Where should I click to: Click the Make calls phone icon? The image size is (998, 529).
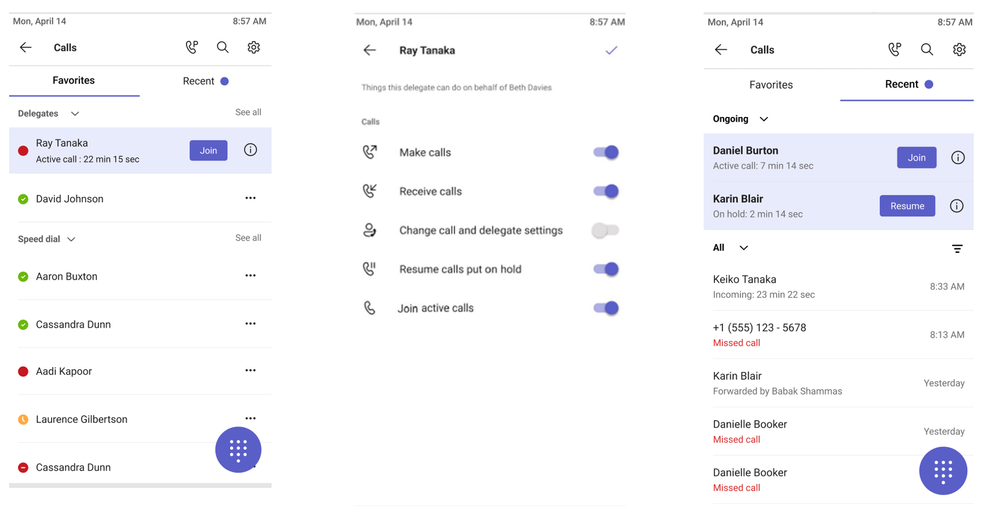click(x=370, y=152)
